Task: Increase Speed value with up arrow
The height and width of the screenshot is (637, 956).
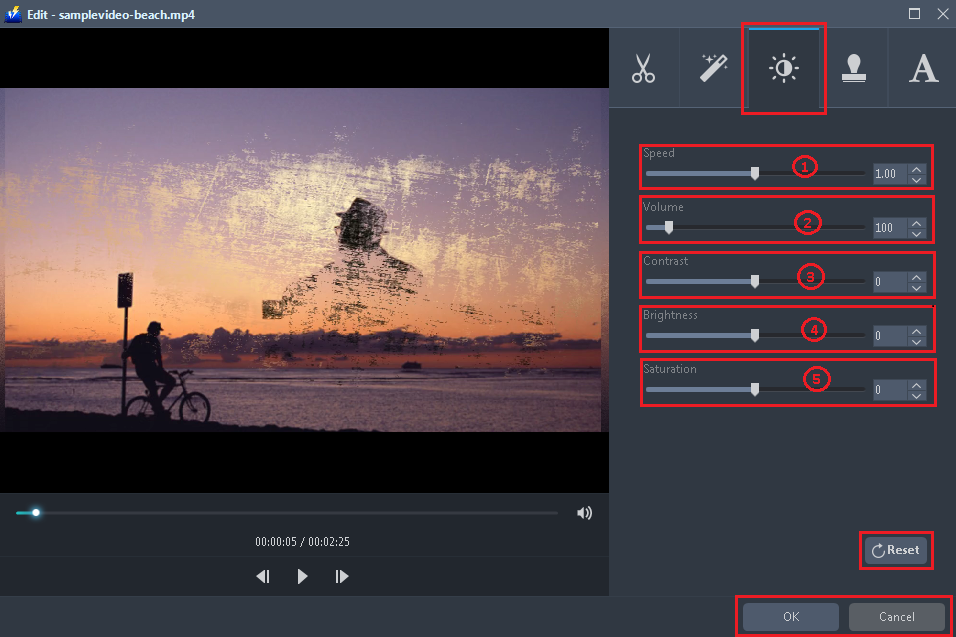Action: pyautogui.click(x=916, y=169)
